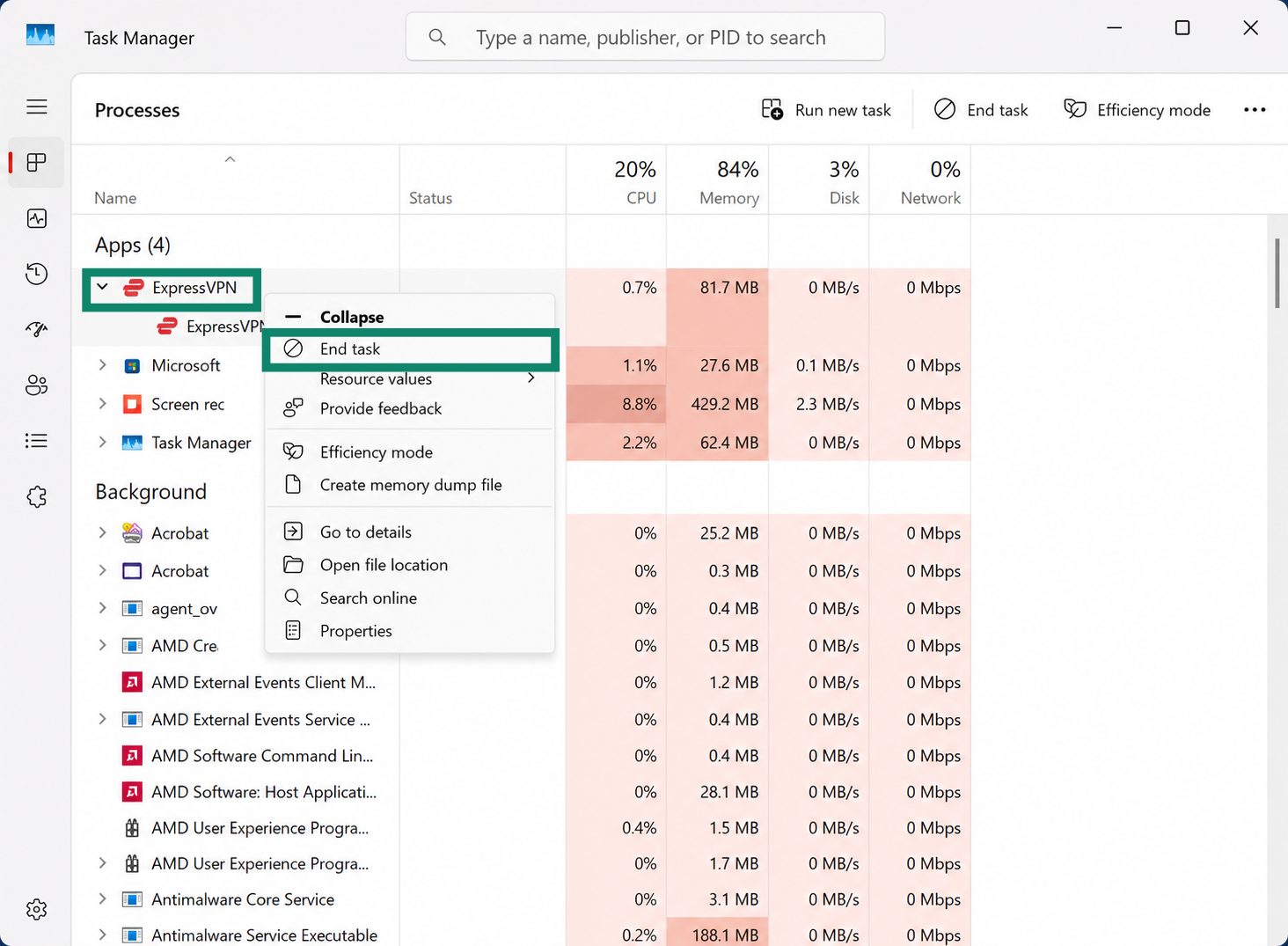Collapse the ExpressVPN process group
The image size is (1288, 946).
103,288
